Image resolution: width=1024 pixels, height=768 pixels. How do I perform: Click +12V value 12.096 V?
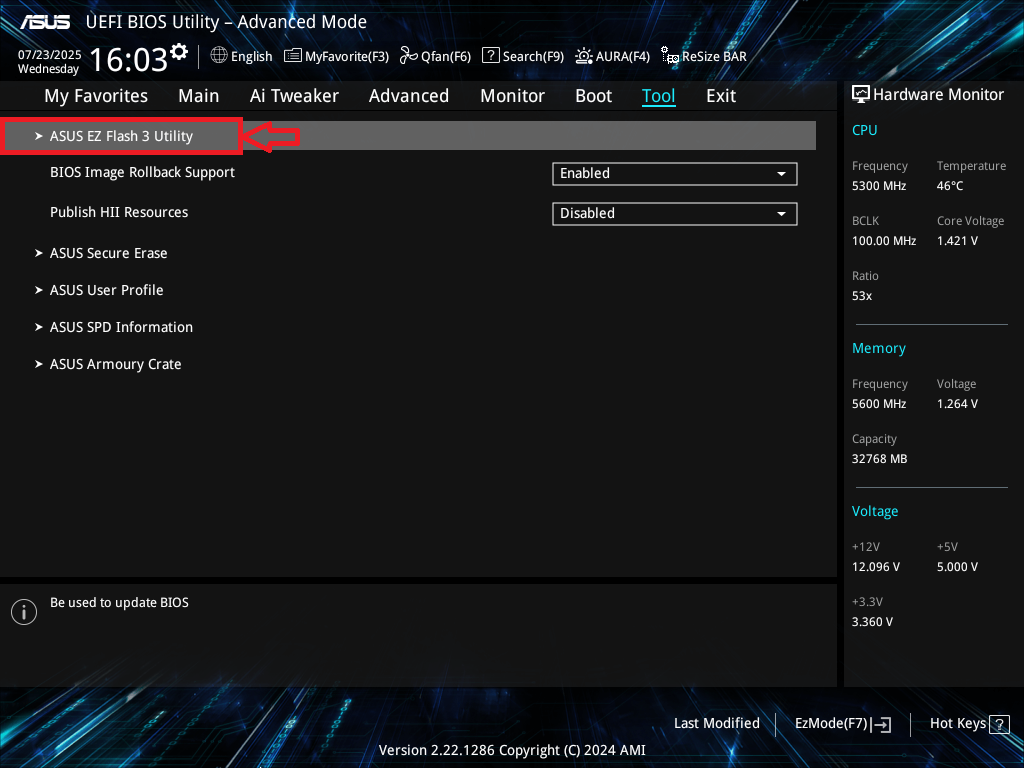coord(876,567)
